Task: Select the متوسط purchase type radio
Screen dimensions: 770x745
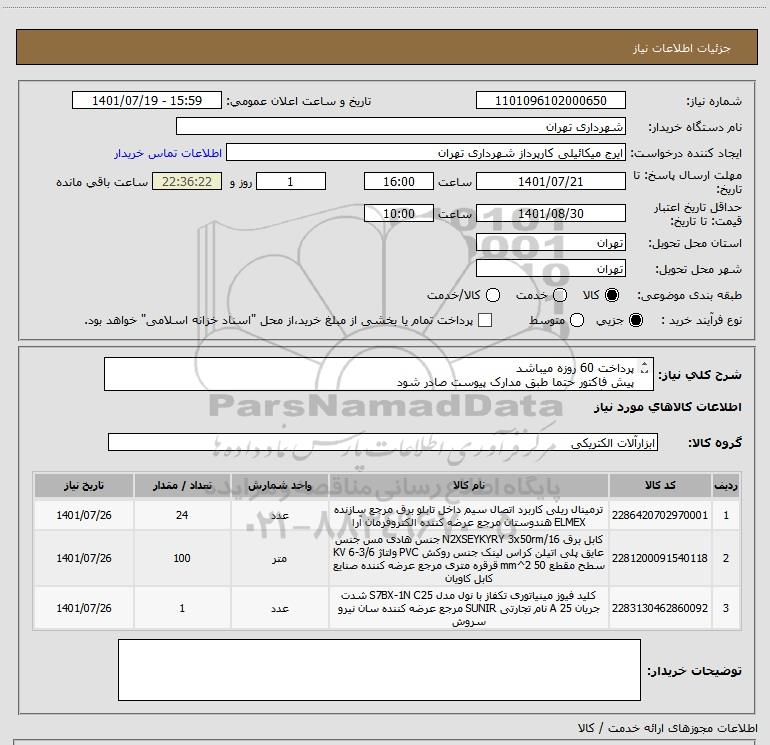Action: tap(577, 321)
